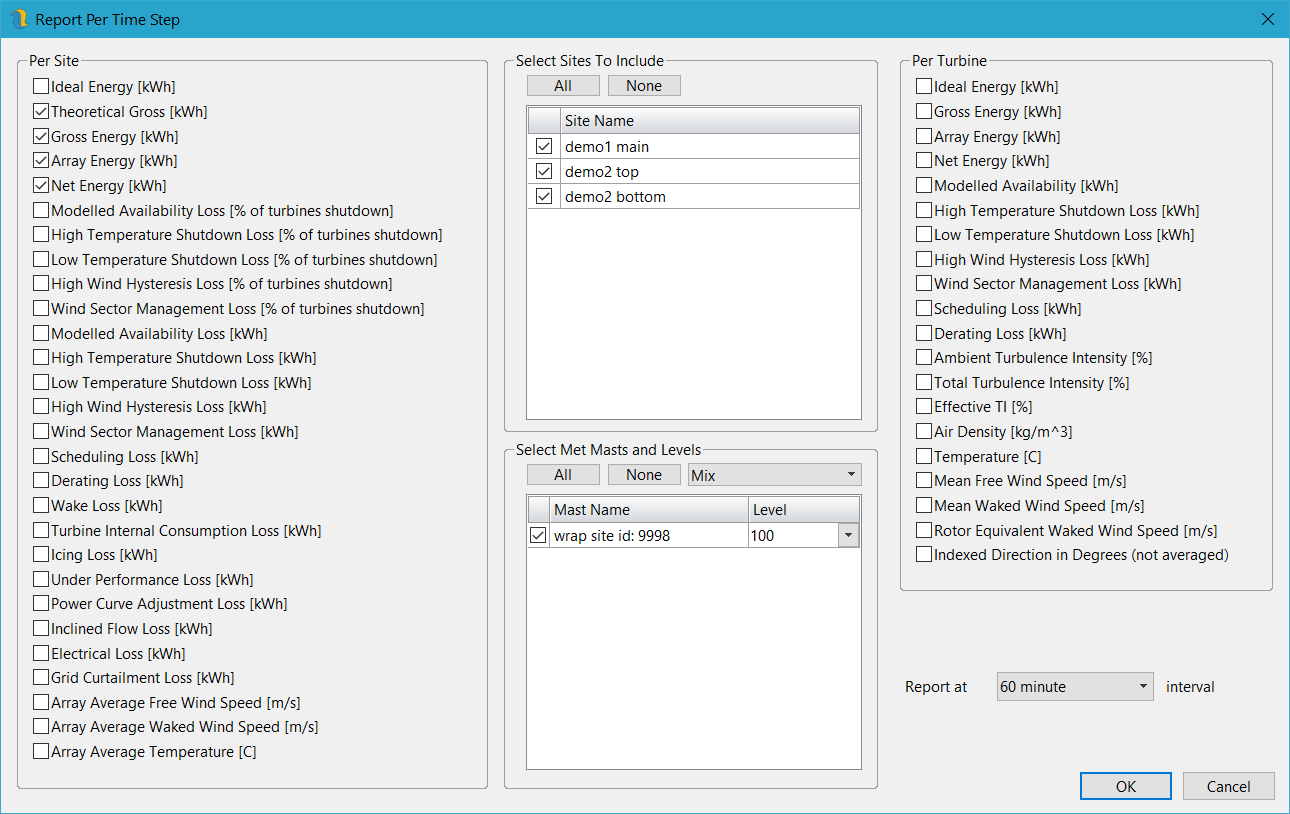The image size is (1290, 814).
Task: Uncheck the demo1 main site
Action: [x=544, y=147]
